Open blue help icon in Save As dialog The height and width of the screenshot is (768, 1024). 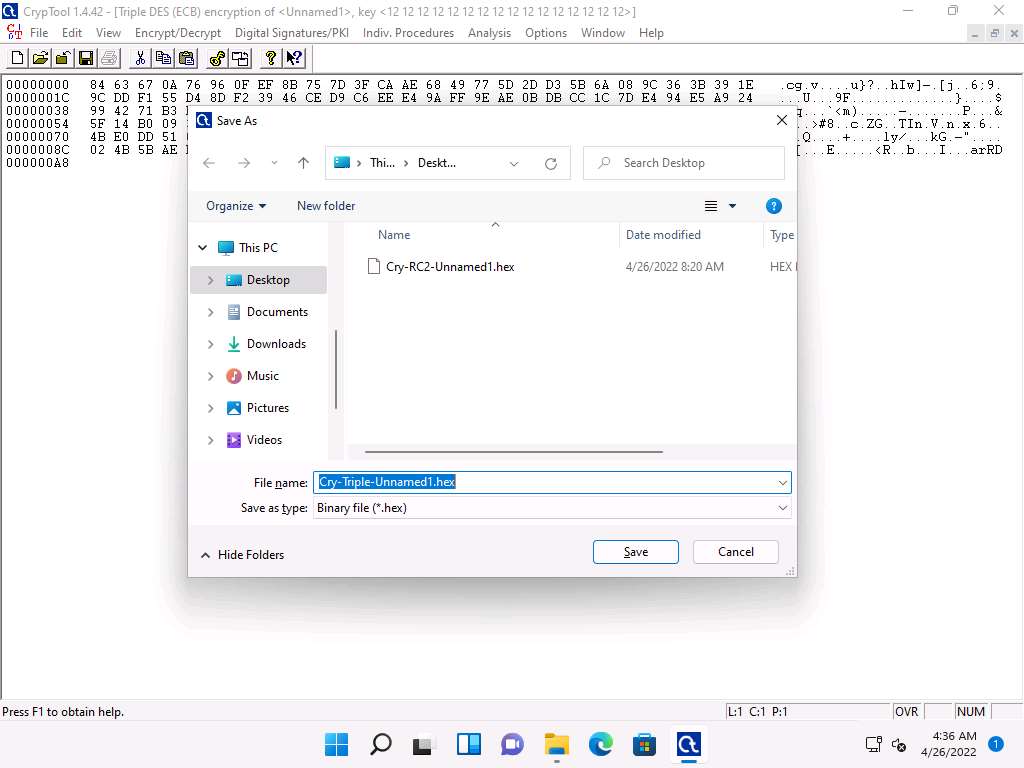[x=773, y=206]
